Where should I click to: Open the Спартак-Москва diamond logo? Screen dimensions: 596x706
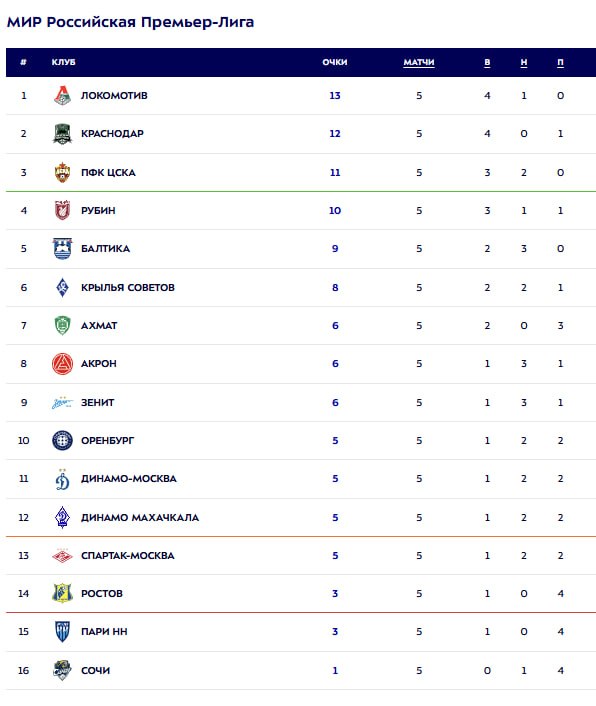click(63, 556)
